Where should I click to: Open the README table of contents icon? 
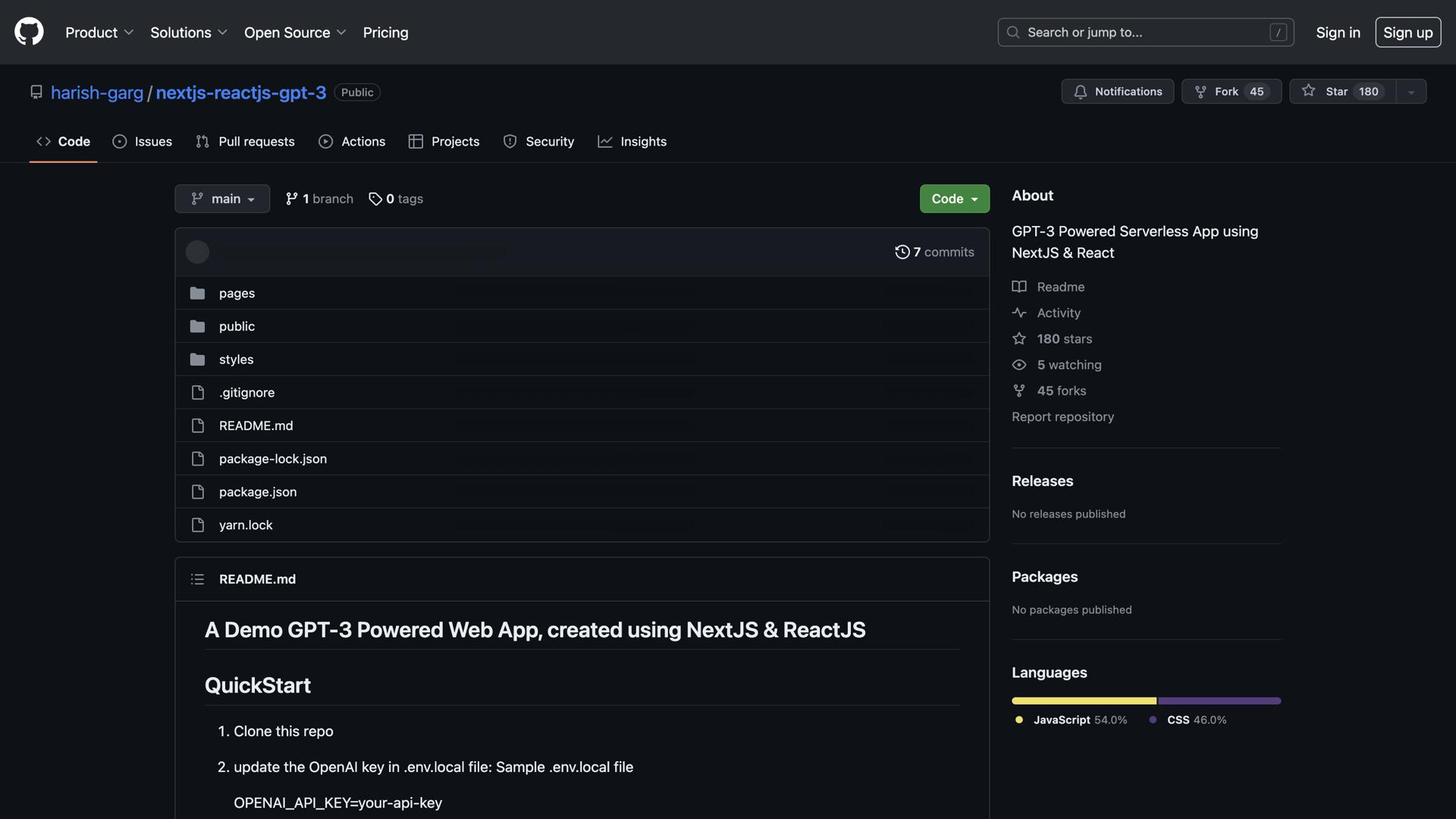coord(197,579)
